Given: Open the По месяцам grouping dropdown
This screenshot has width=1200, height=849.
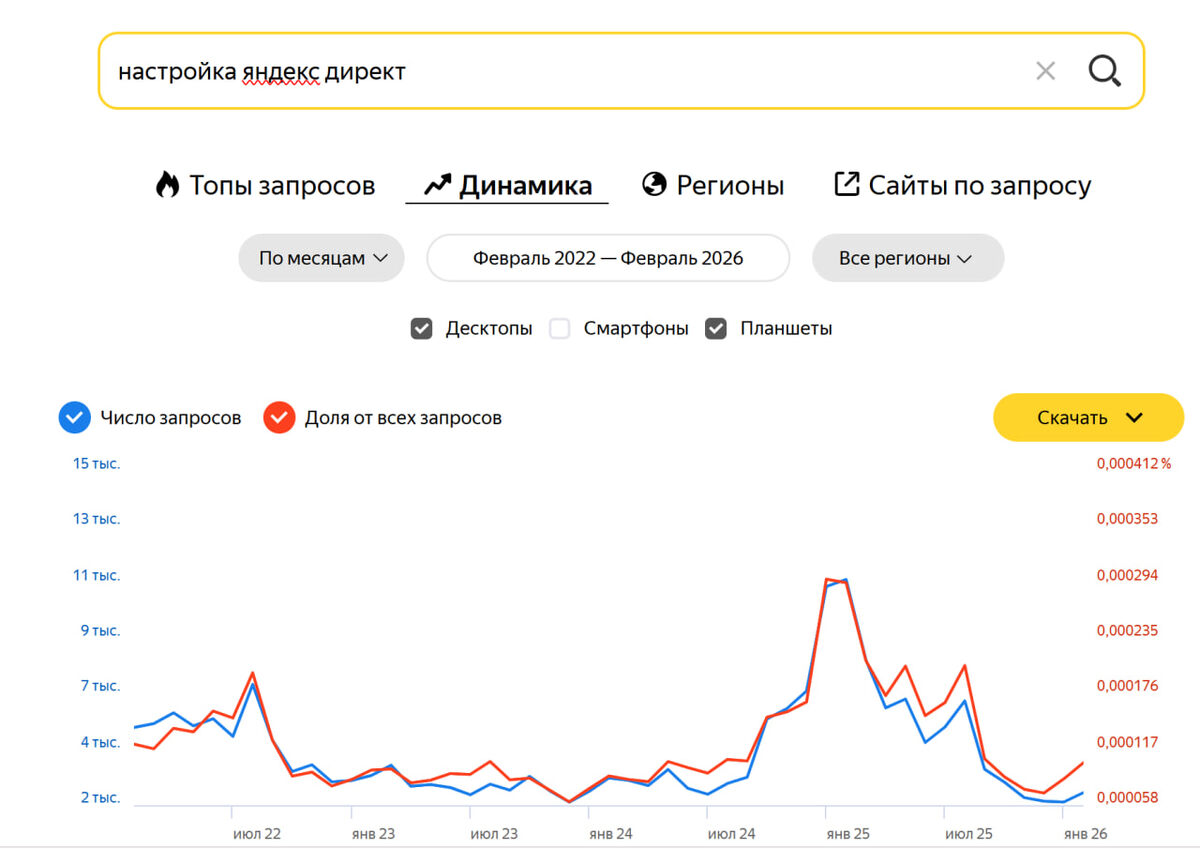Looking at the screenshot, I should [x=321, y=258].
